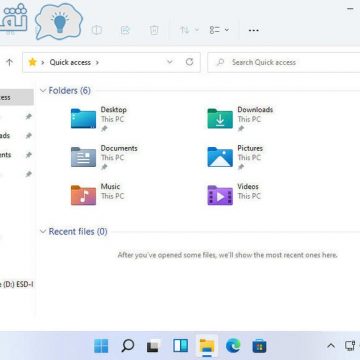Open the Desktop folder icon
Viewport: 360px width, 360px height.
click(x=83, y=119)
